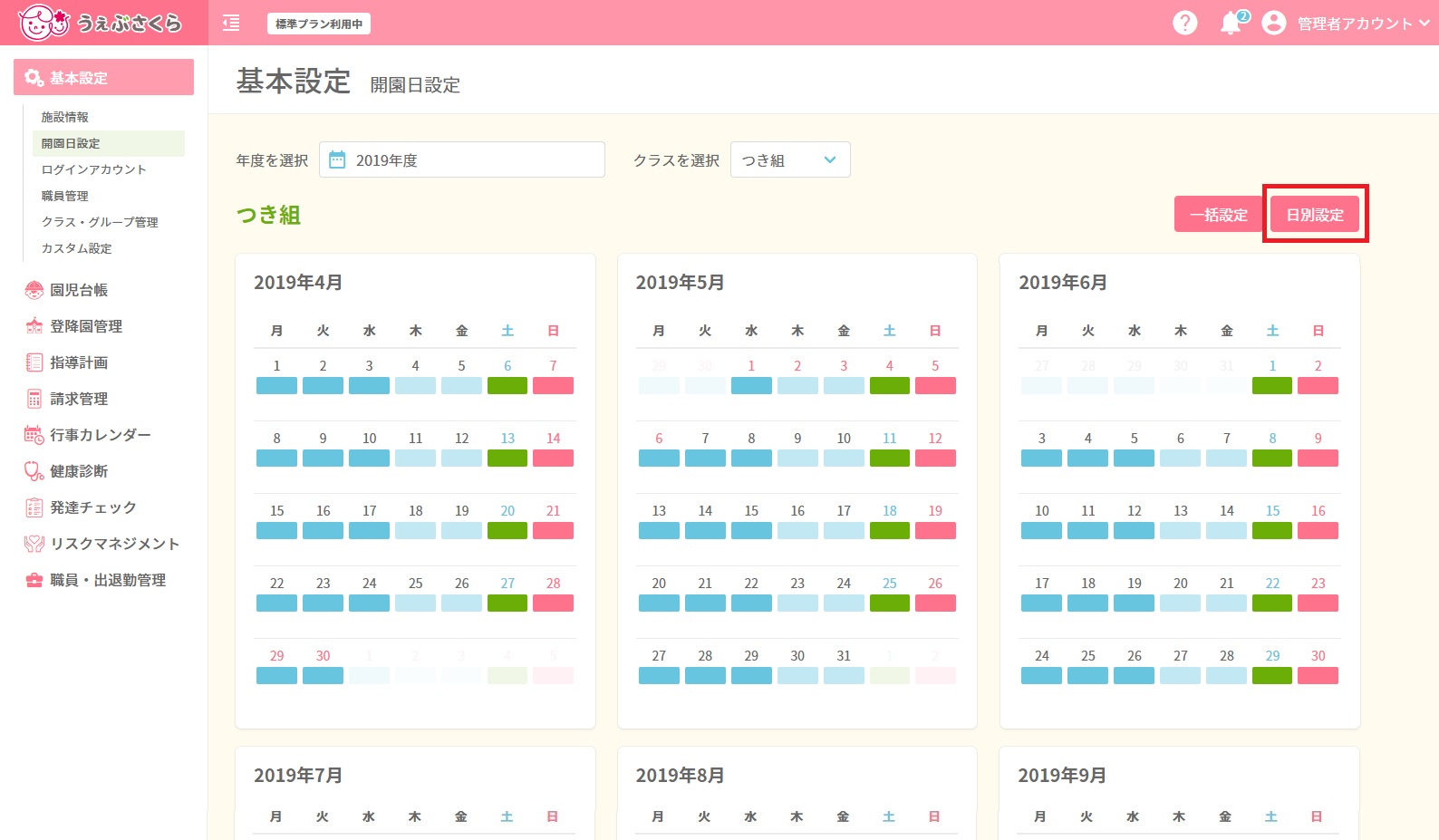Open the つき組 class selector dropdown

click(790, 159)
